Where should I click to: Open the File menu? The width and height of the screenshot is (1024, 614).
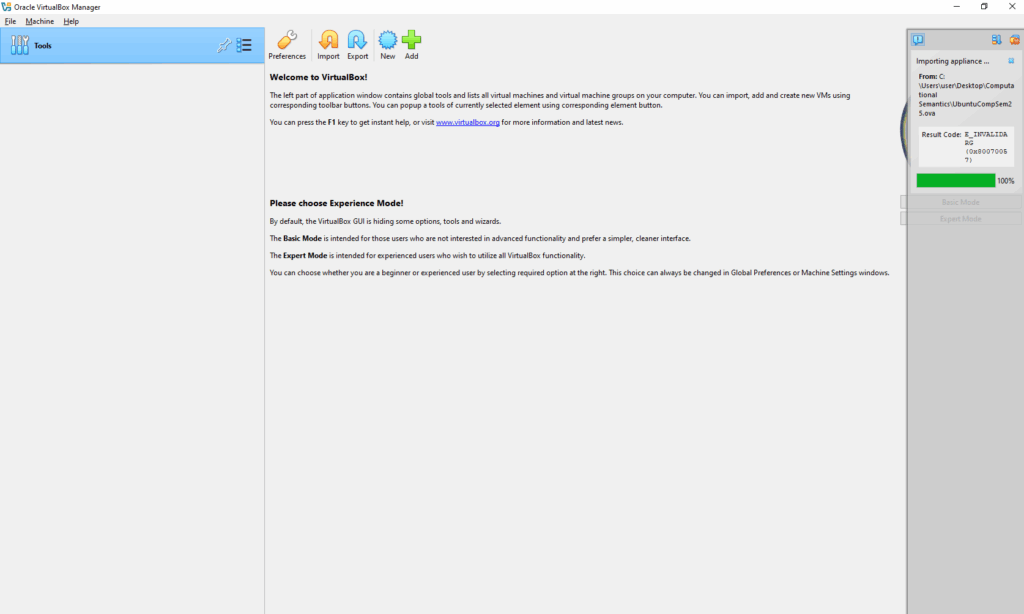point(10,21)
